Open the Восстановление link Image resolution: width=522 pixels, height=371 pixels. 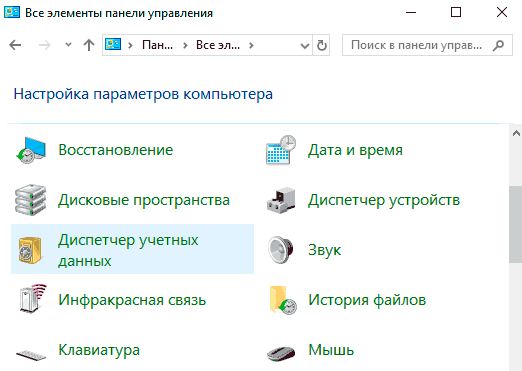(116, 150)
